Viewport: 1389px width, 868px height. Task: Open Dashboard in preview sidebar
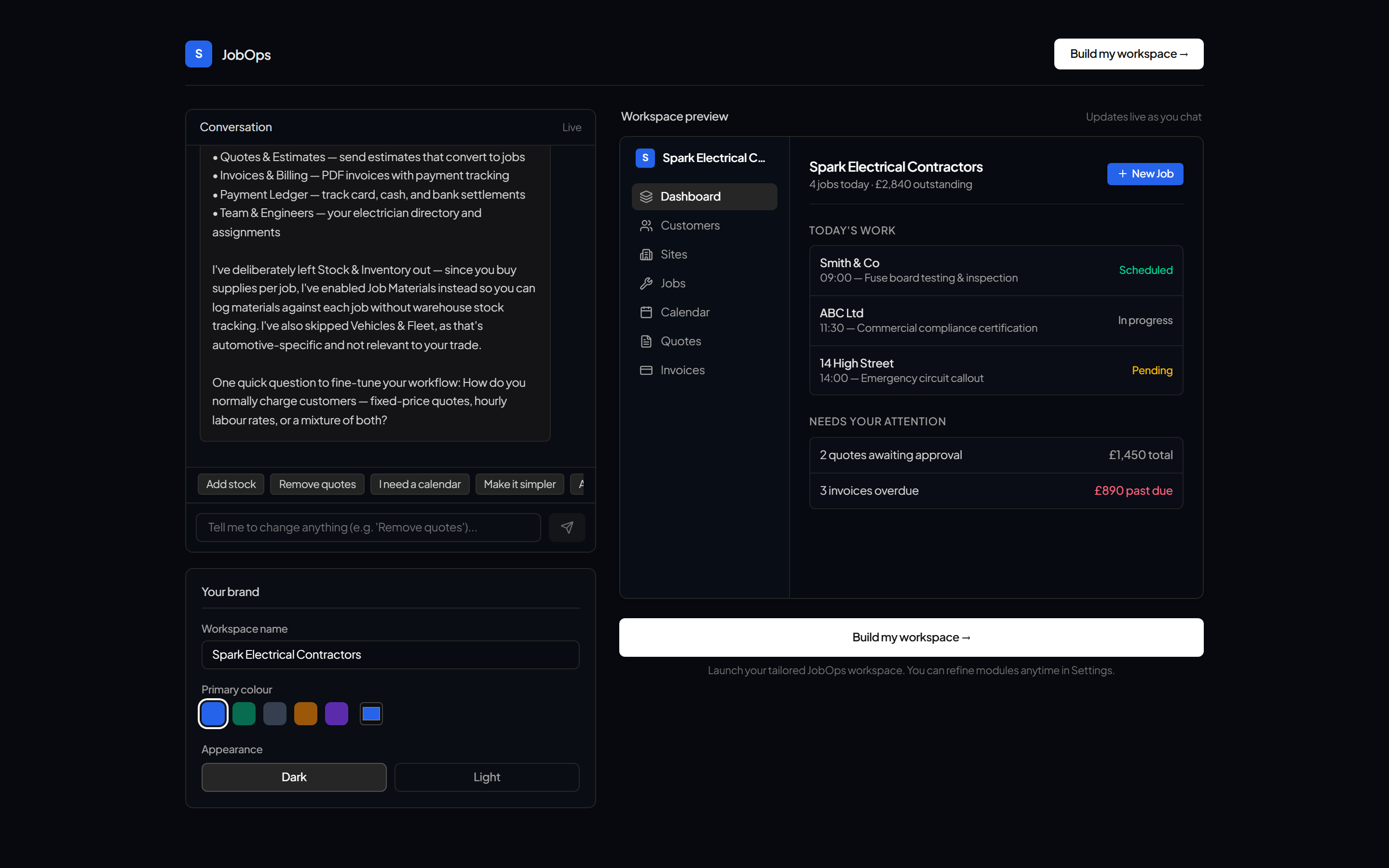click(x=704, y=196)
